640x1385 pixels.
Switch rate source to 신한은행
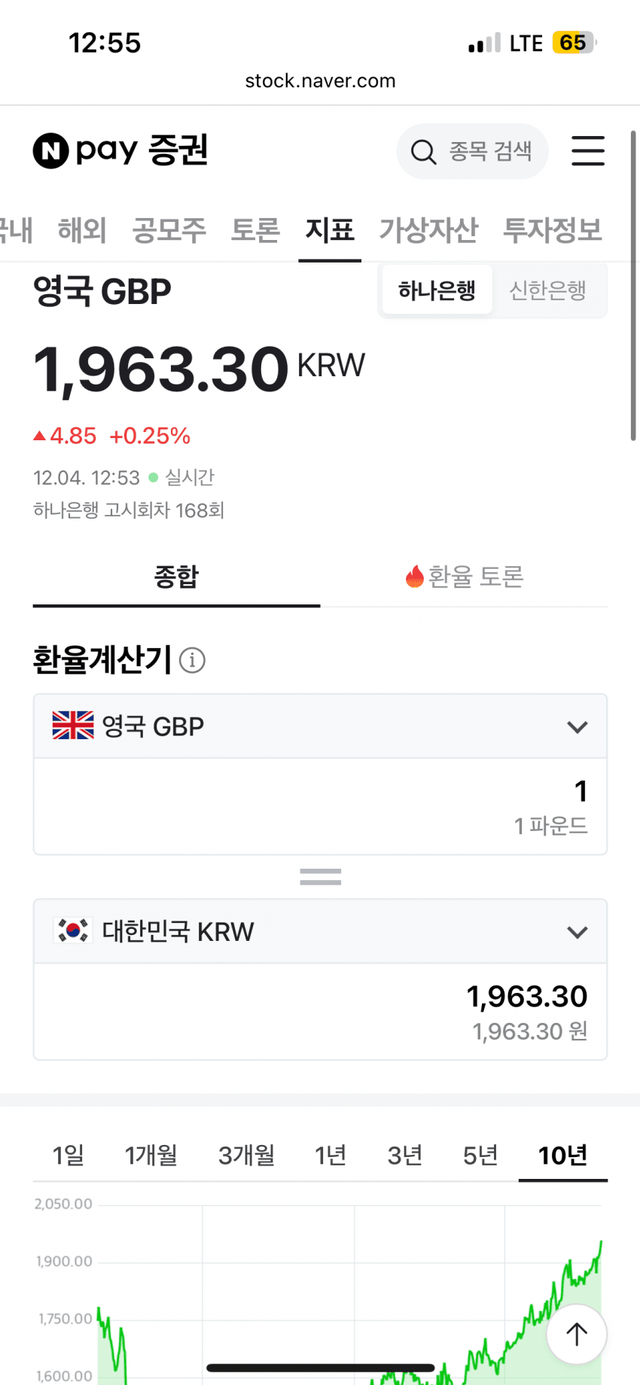547,291
